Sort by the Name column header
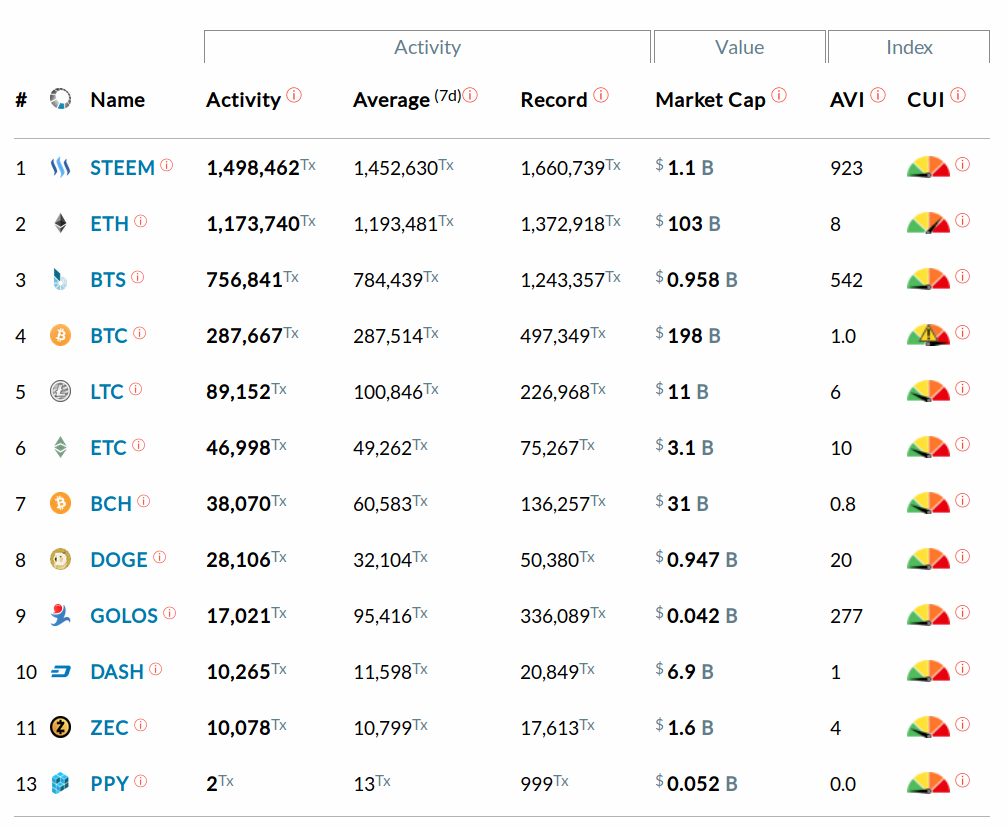The image size is (1008, 829). (x=118, y=100)
